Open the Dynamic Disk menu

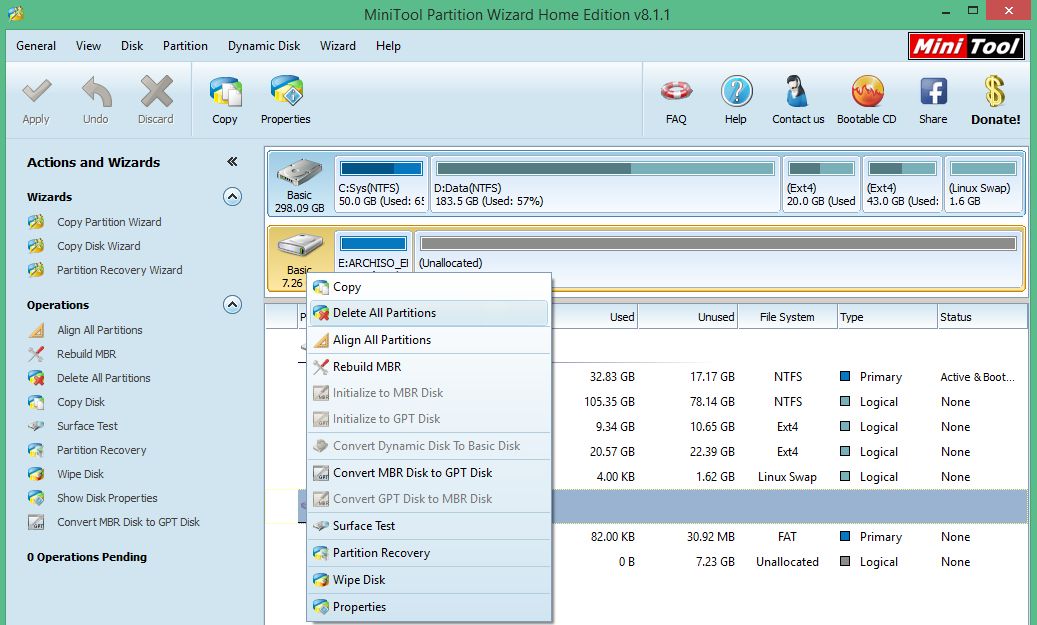click(264, 46)
